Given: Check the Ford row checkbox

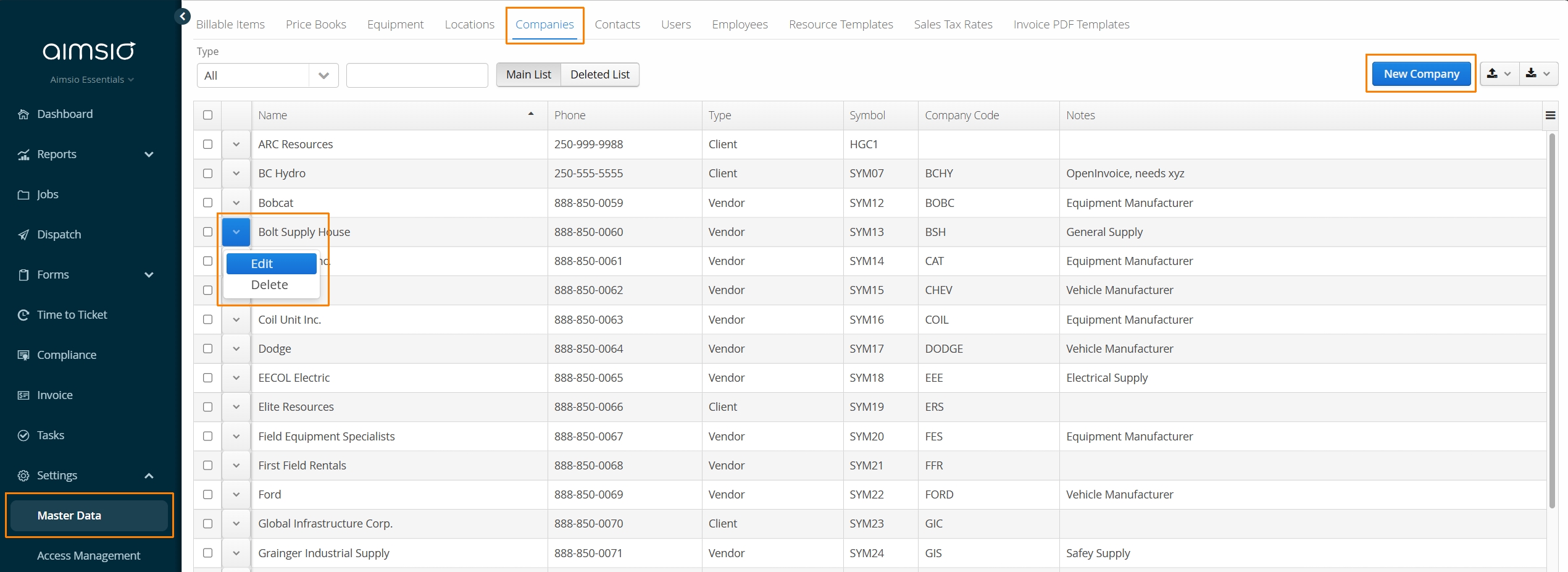Looking at the screenshot, I should coord(207,494).
